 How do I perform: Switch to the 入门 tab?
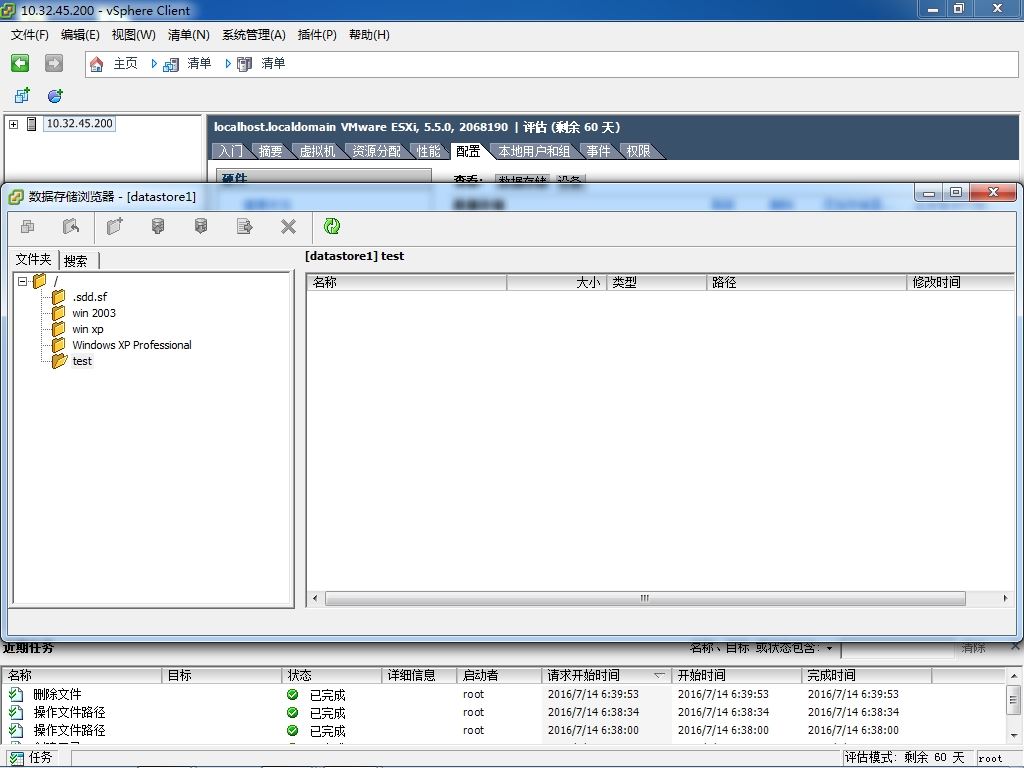(230, 152)
